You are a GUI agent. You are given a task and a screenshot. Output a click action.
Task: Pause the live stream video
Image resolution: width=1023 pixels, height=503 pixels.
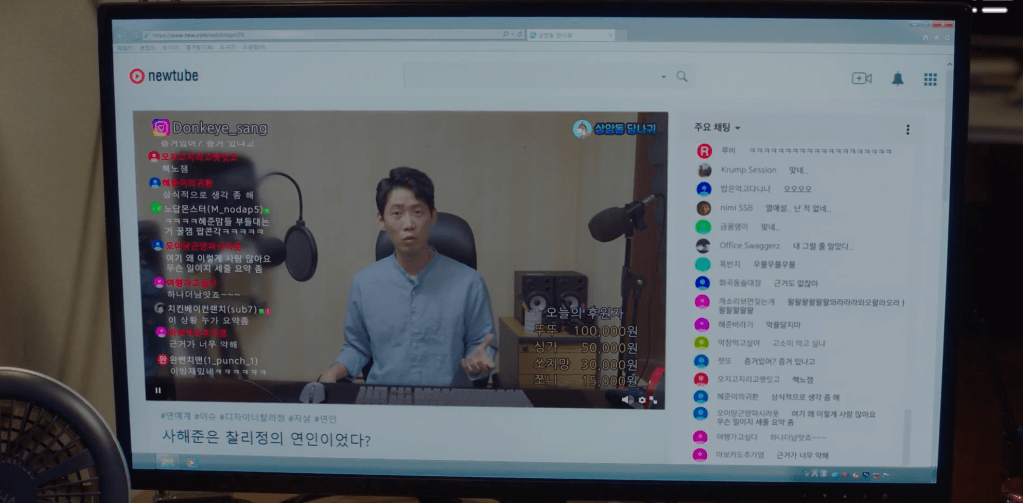coord(158,390)
